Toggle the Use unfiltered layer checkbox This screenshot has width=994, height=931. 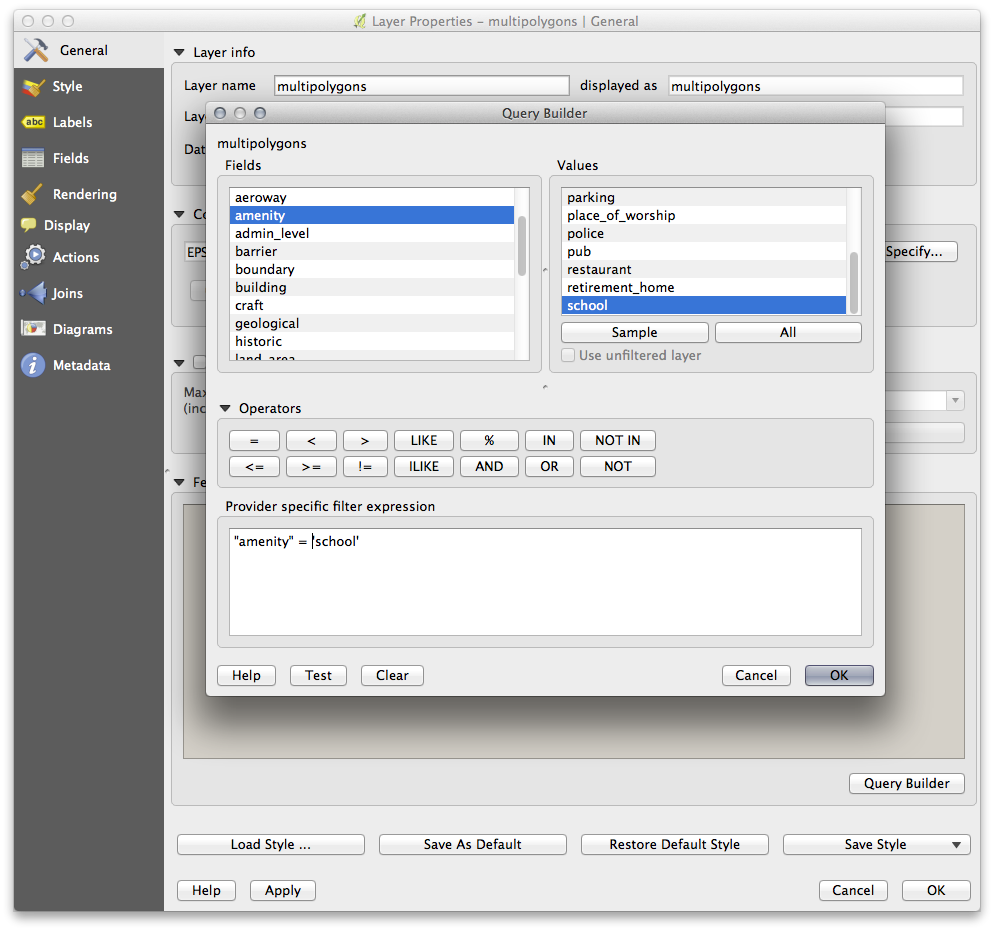pyautogui.click(x=568, y=355)
